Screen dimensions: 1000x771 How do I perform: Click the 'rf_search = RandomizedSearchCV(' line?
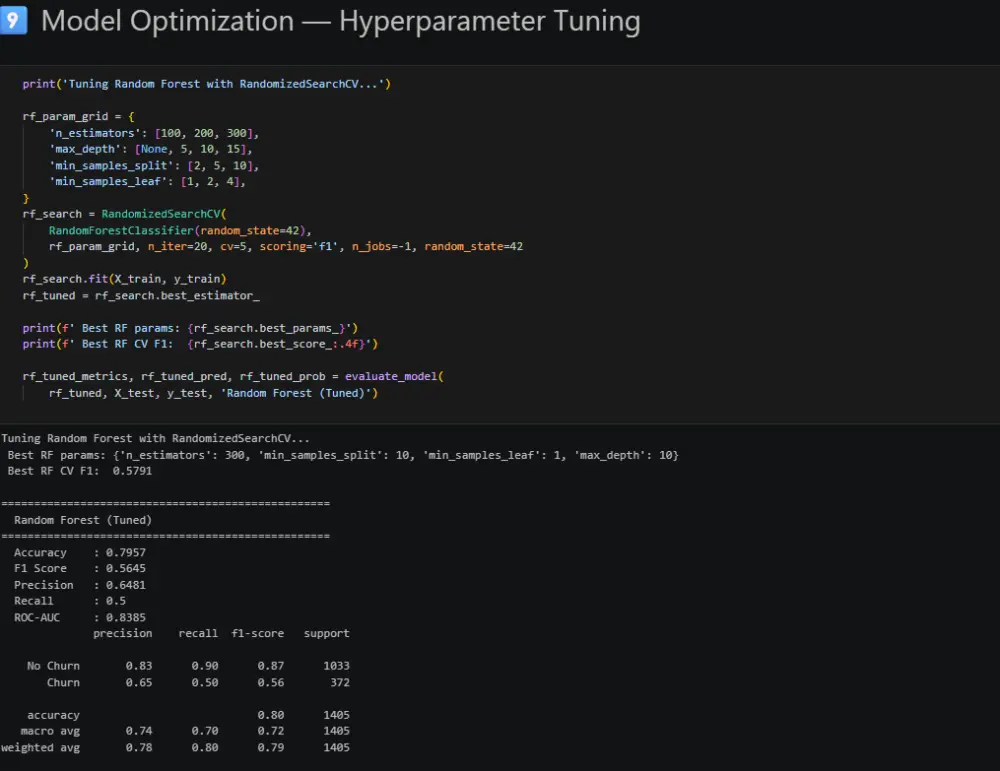click(124, 214)
